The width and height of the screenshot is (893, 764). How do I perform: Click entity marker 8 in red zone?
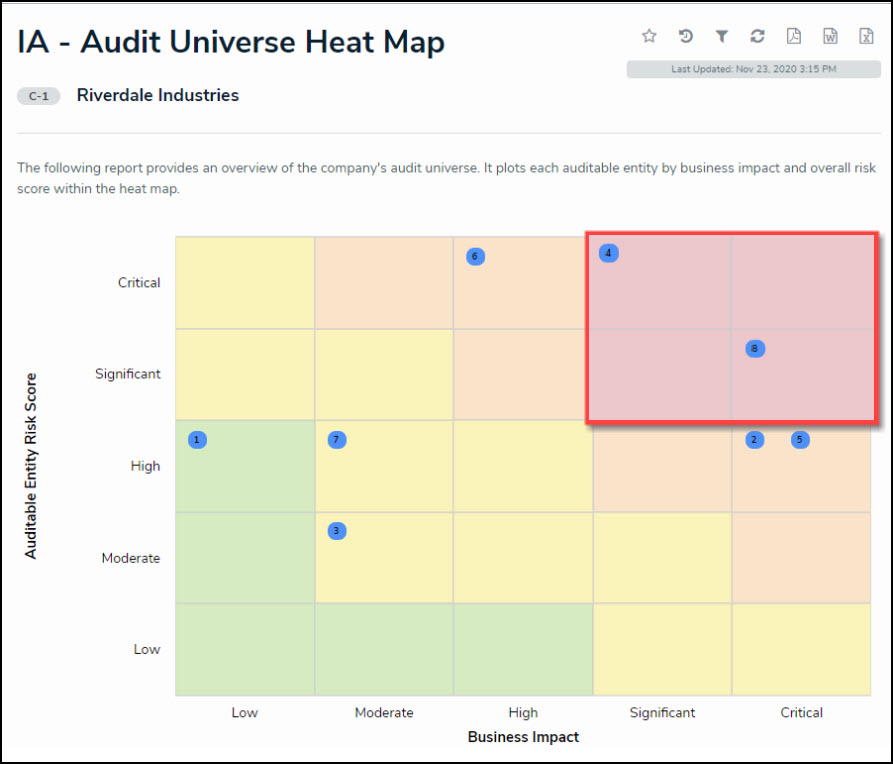pyautogui.click(x=755, y=349)
